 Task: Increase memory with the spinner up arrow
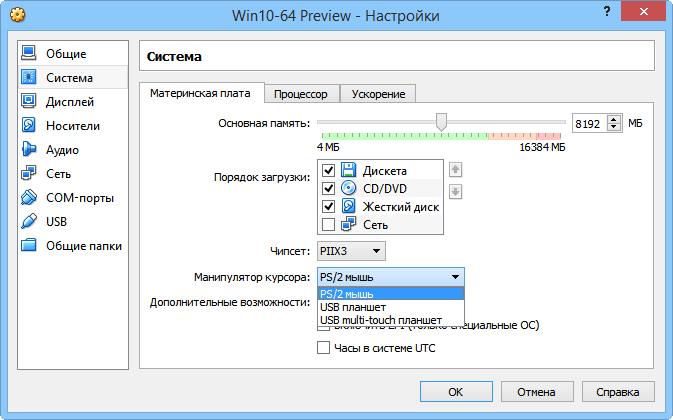(614, 120)
